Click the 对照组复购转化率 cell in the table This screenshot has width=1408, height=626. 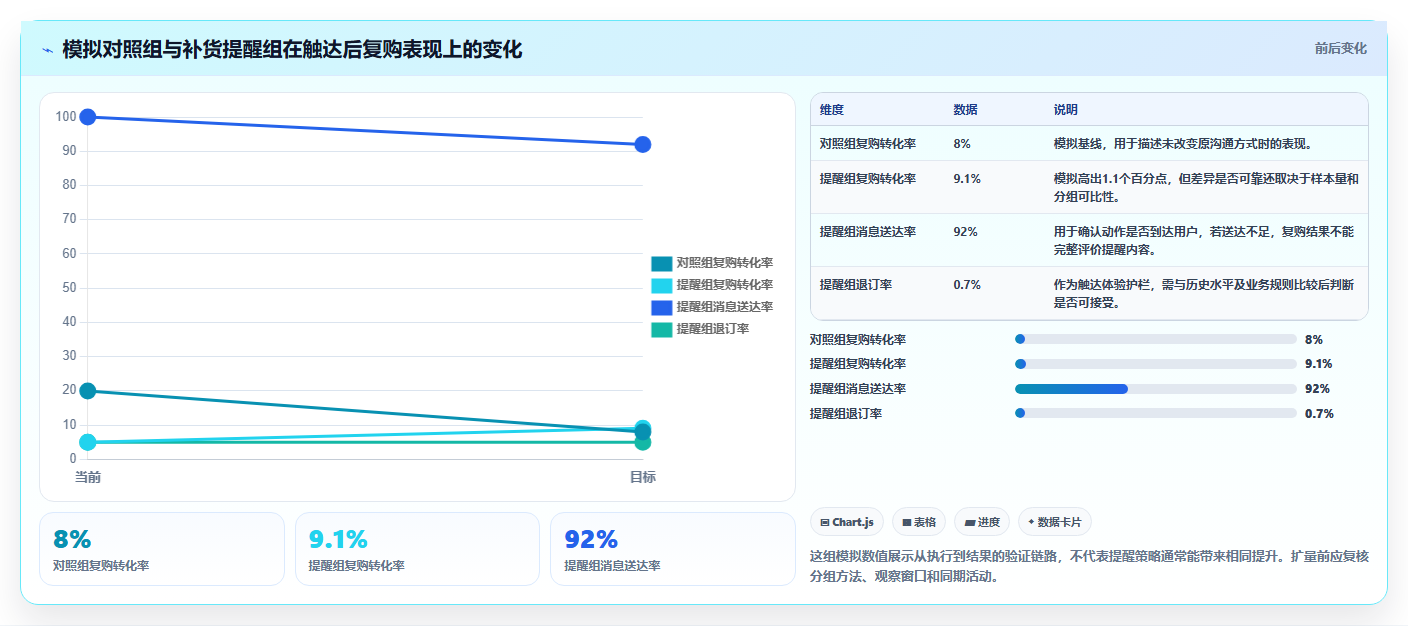click(868, 144)
